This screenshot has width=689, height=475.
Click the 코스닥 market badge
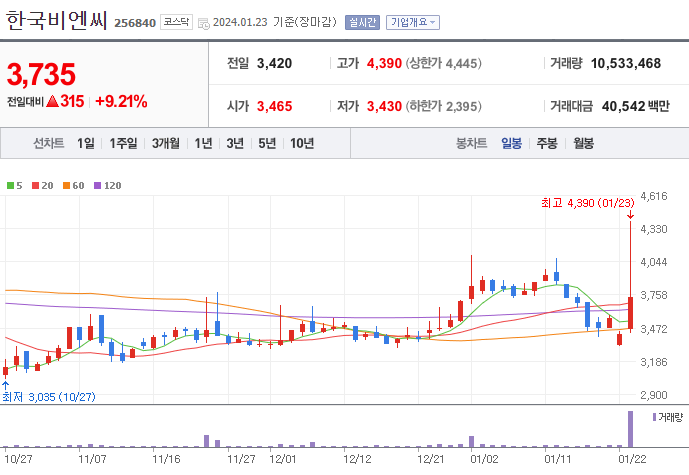(176, 22)
